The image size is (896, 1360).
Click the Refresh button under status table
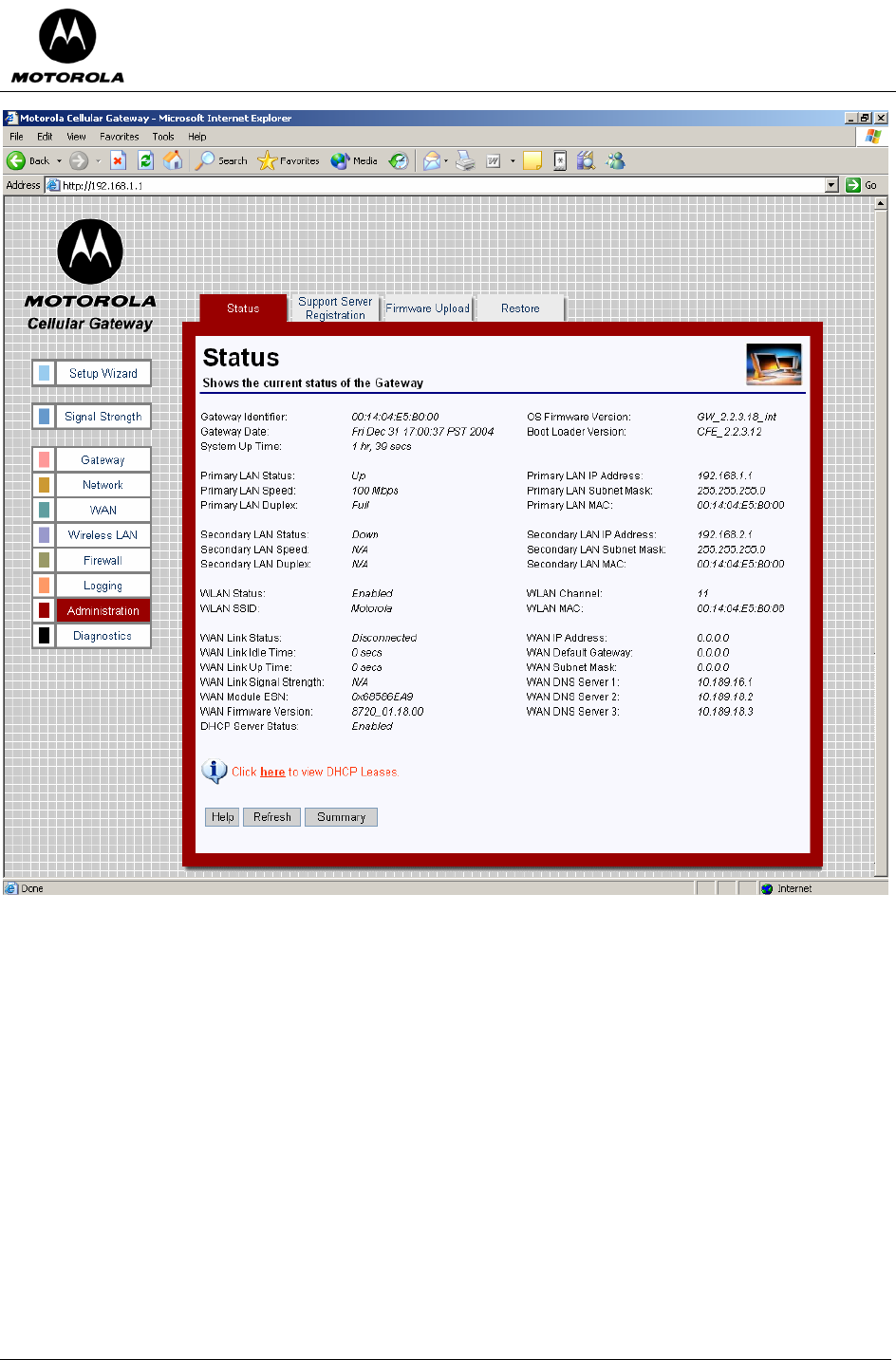272,817
